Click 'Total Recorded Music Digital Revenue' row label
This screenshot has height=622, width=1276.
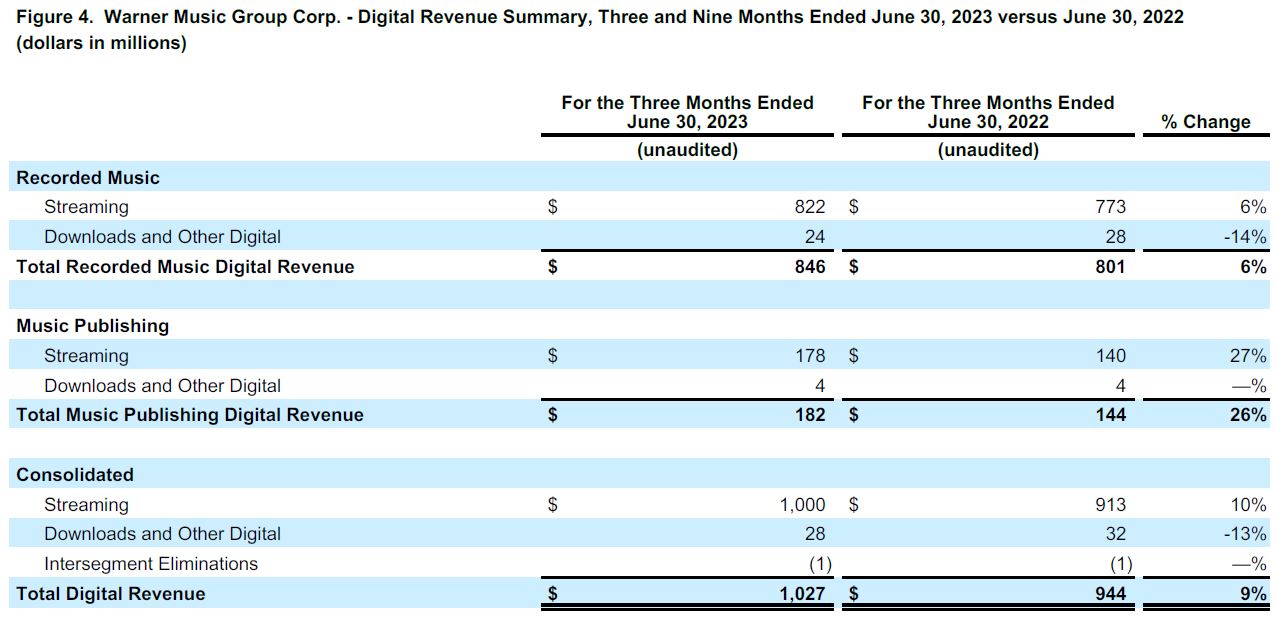(x=185, y=267)
